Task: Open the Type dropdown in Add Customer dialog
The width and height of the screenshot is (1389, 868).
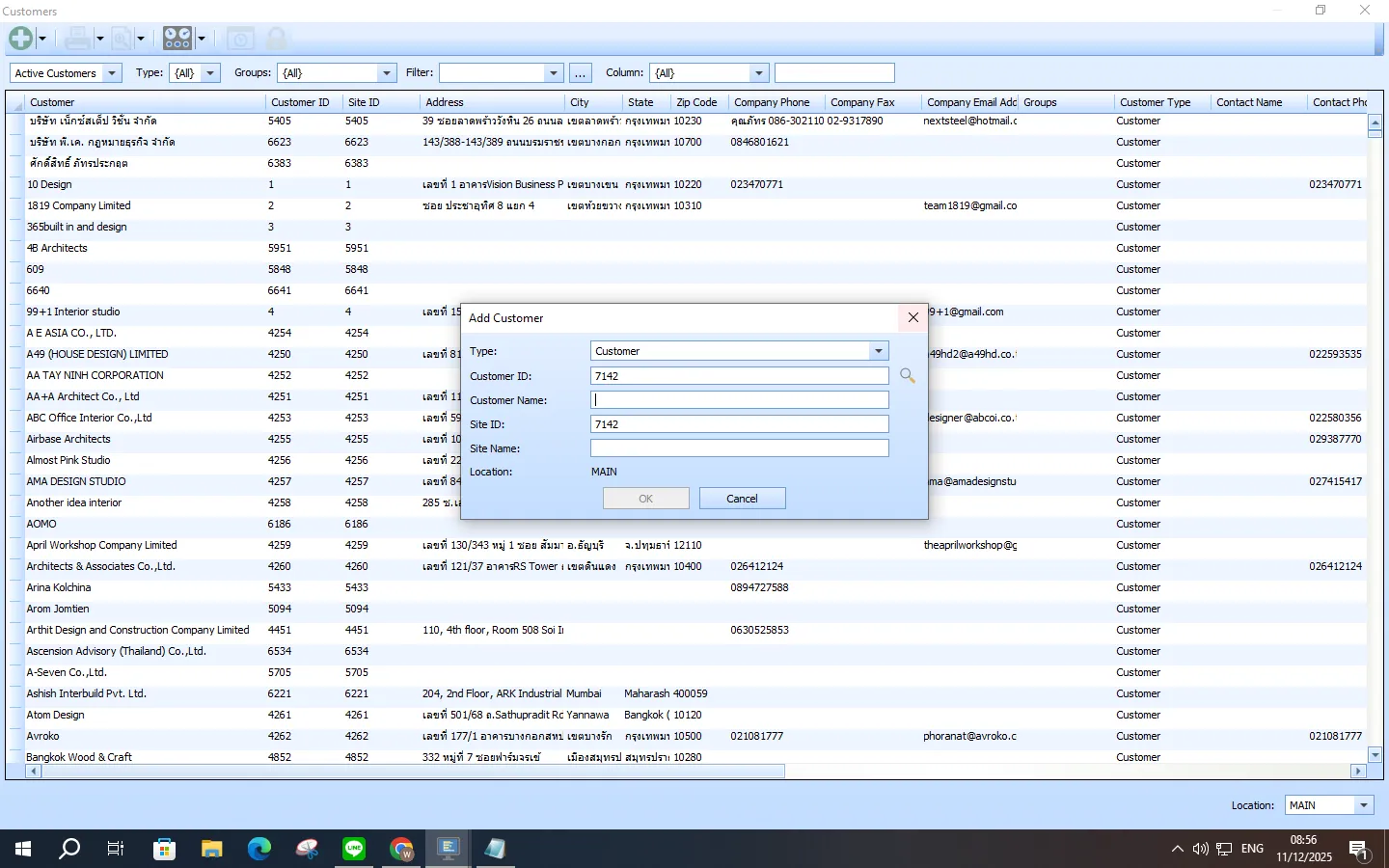Action: point(878,351)
